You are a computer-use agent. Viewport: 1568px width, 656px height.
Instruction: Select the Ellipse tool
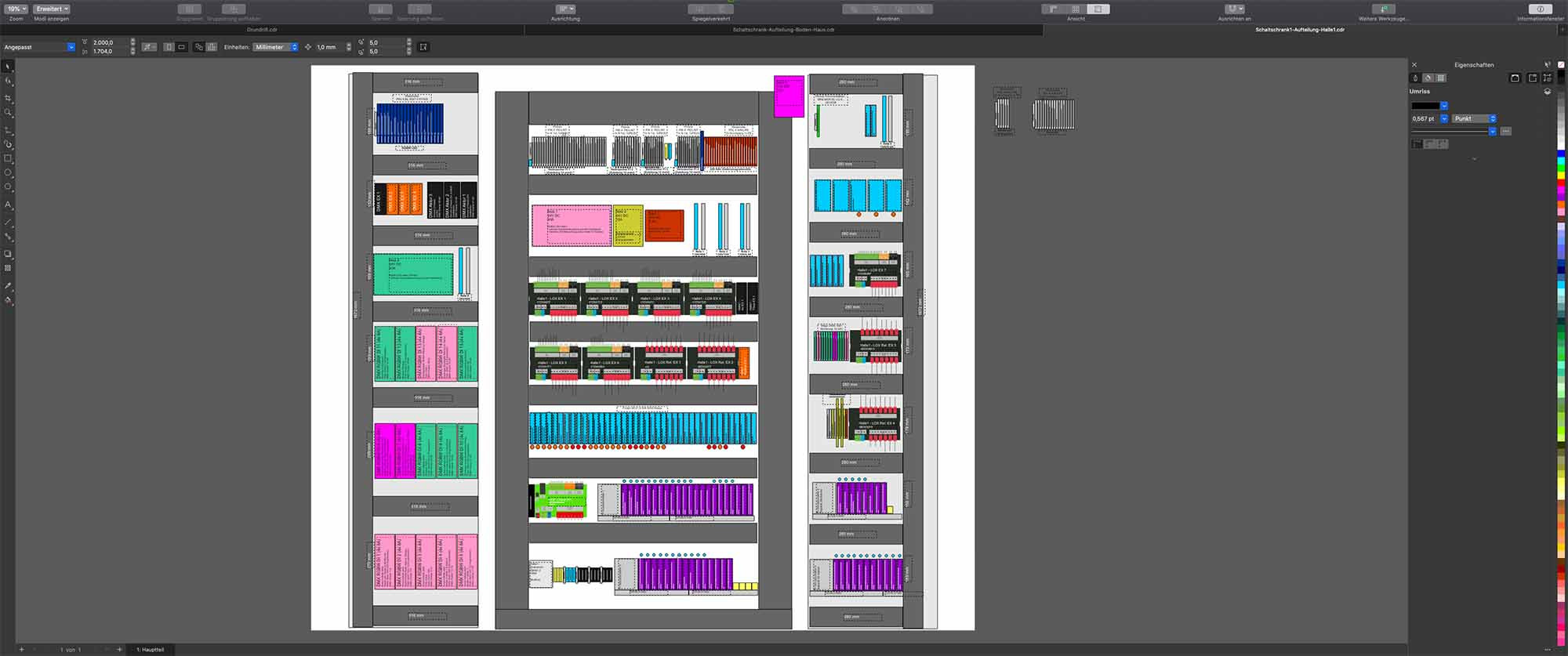[x=9, y=172]
